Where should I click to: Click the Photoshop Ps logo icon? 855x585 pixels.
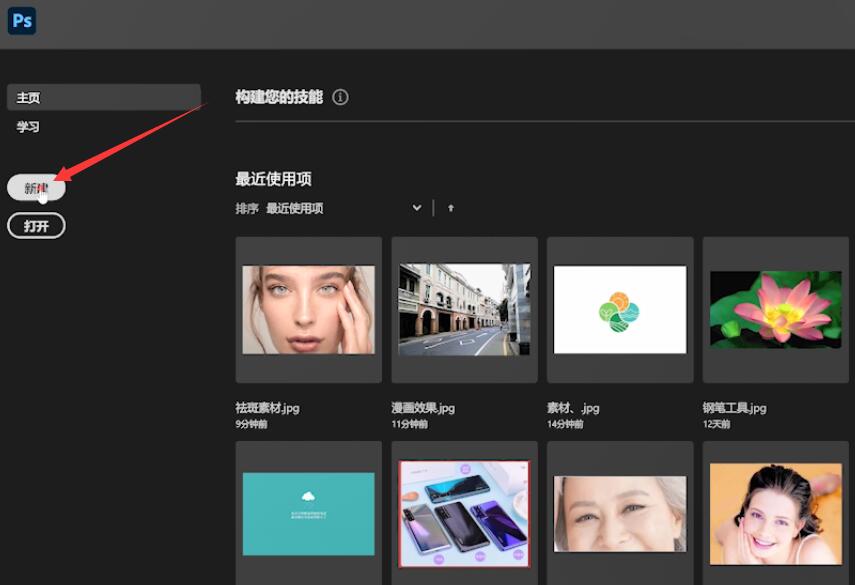pos(22,21)
